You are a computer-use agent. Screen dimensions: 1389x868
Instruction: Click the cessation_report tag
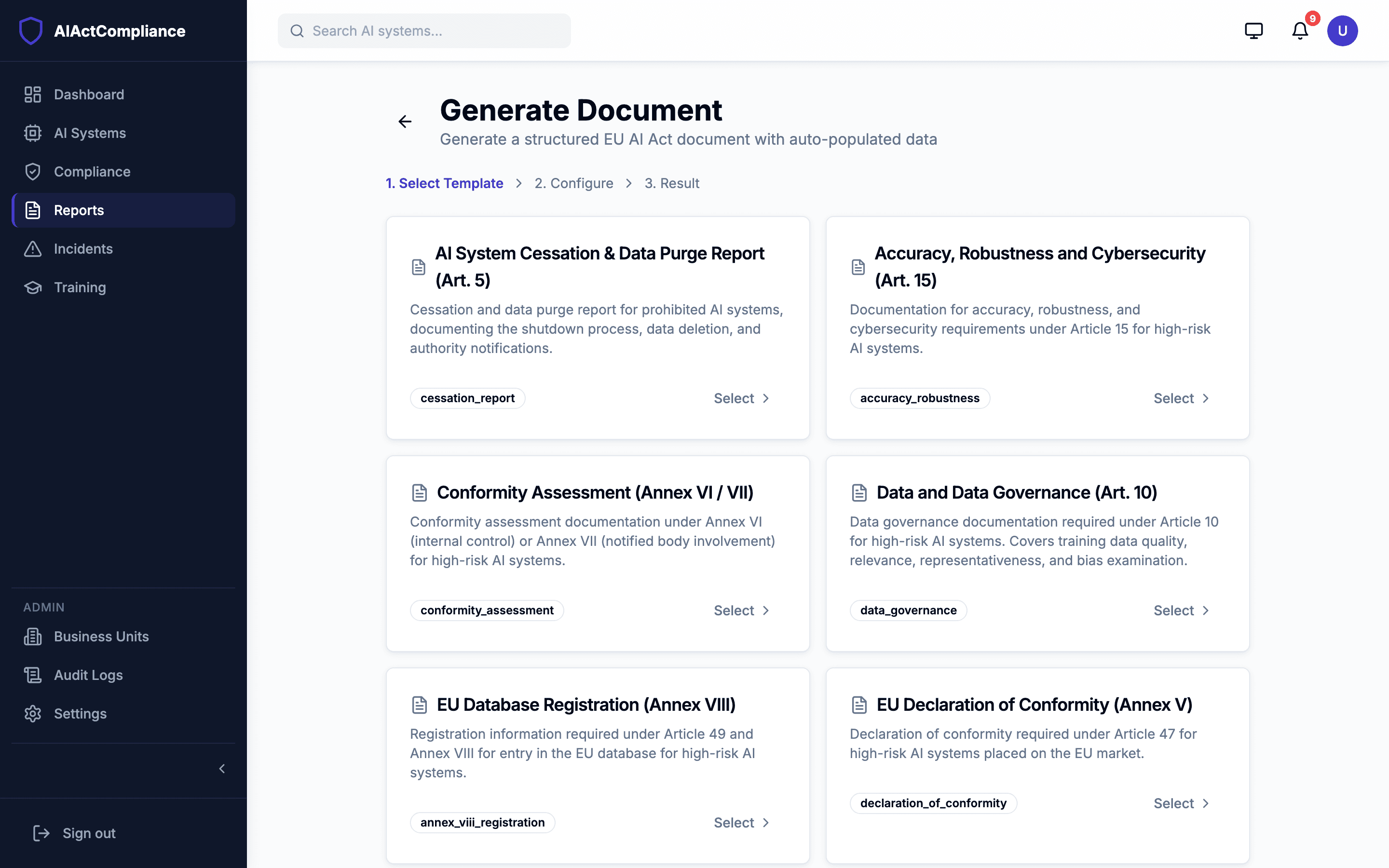pos(467,398)
